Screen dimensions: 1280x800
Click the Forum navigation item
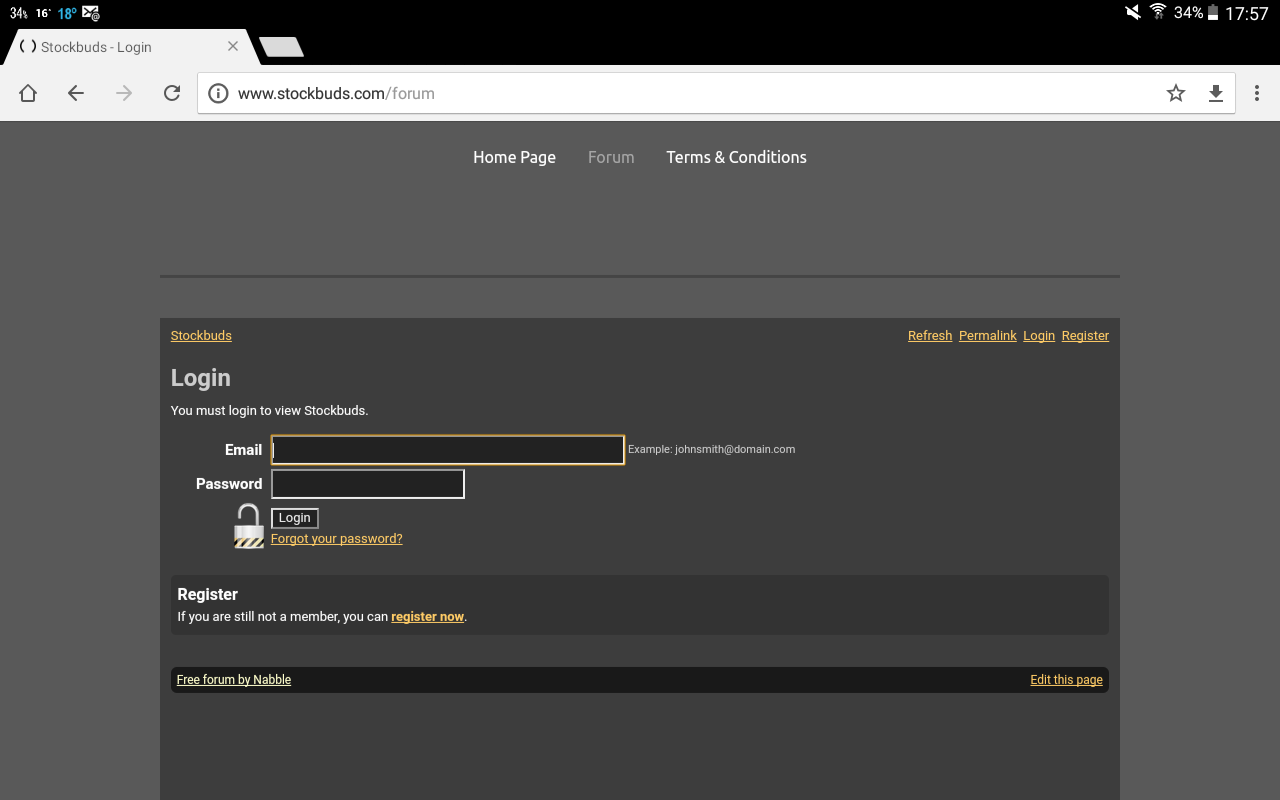[611, 157]
